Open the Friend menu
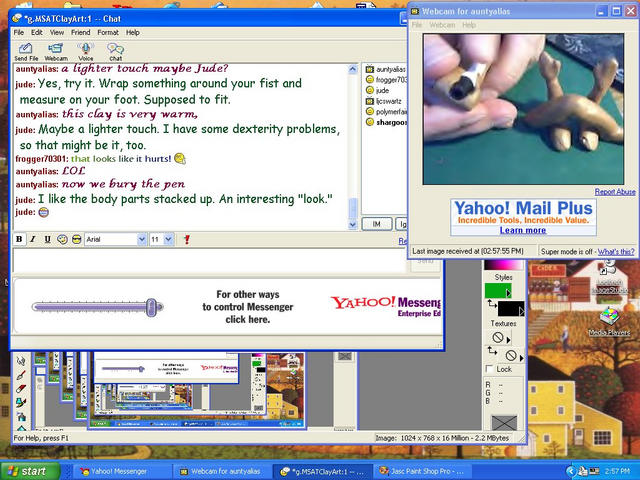The height and width of the screenshot is (480, 640). [x=80, y=32]
